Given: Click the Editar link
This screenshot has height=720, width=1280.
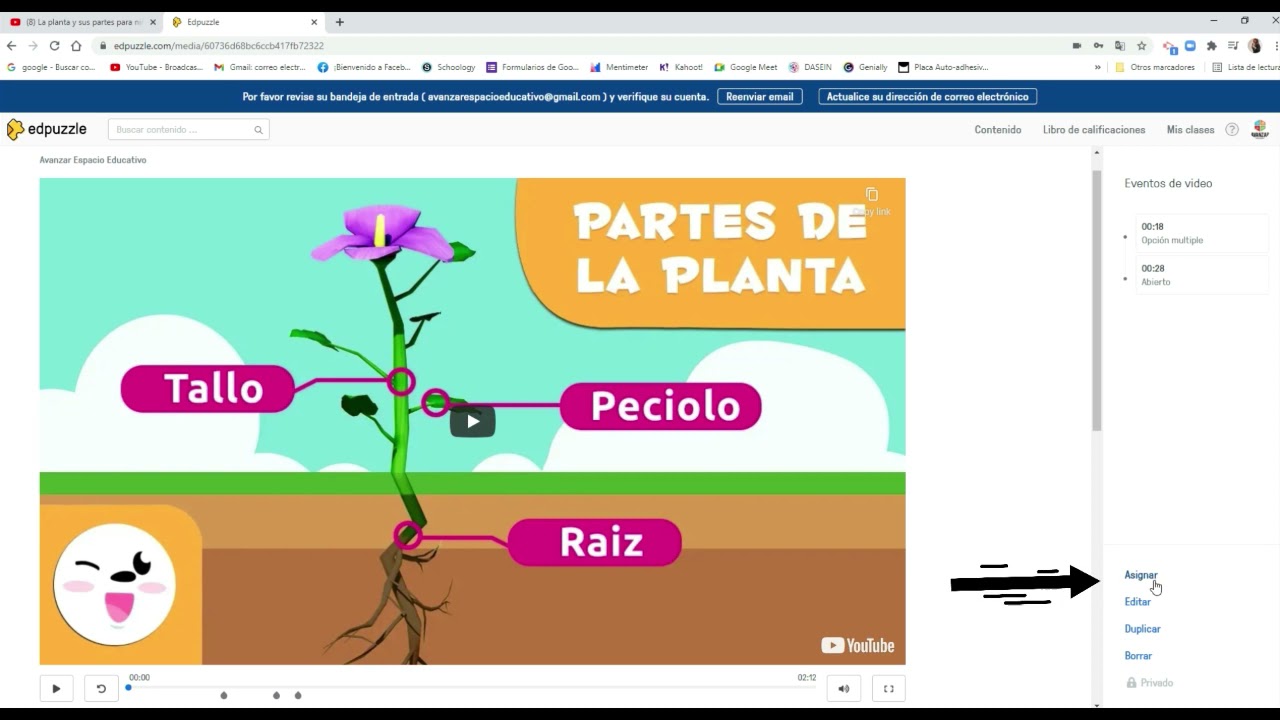Looking at the screenshot, I should tap(1137, 602).
